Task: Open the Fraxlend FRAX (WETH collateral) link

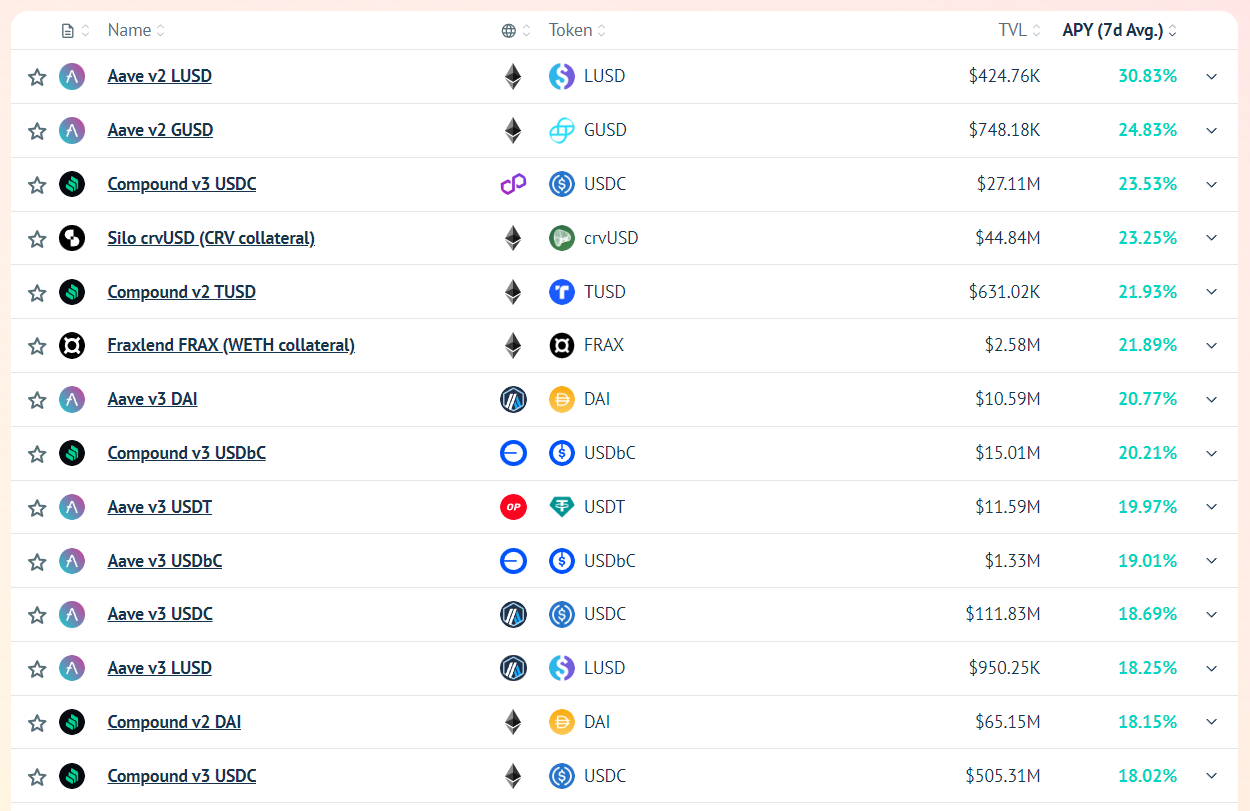Action: coord(231,345)
